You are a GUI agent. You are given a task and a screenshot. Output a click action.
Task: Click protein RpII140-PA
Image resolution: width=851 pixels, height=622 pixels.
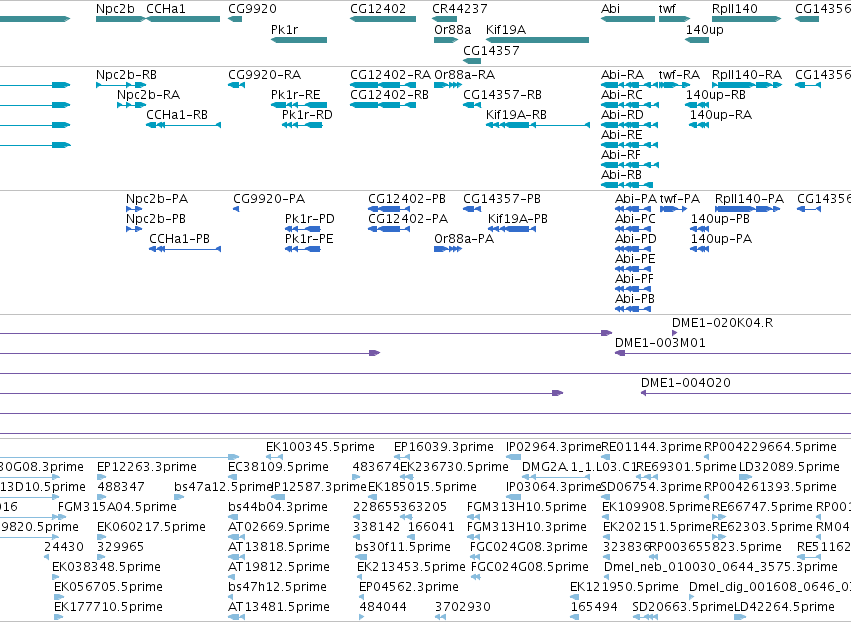click(x=747, y=208)
